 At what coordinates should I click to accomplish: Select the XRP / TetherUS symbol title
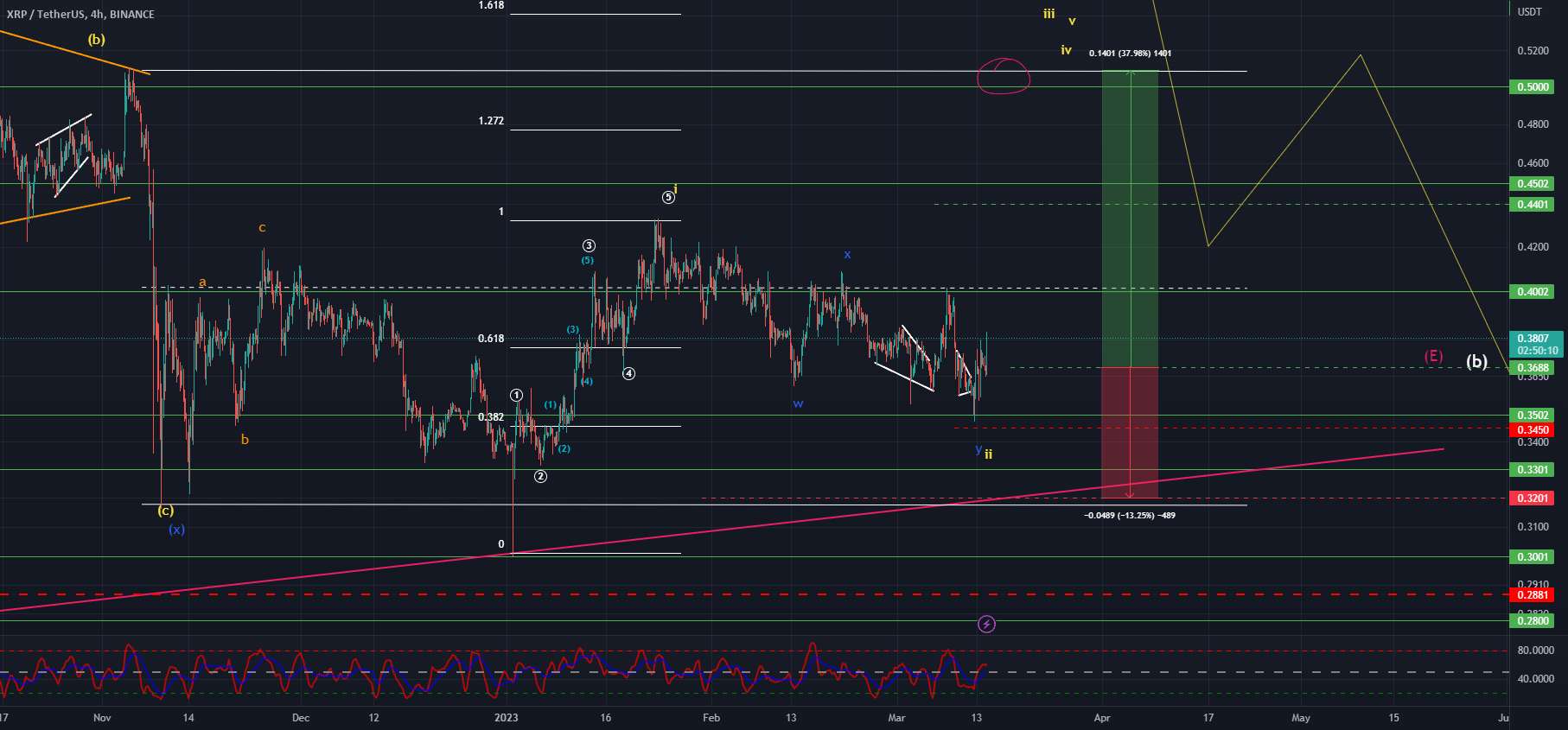(80, 14)
